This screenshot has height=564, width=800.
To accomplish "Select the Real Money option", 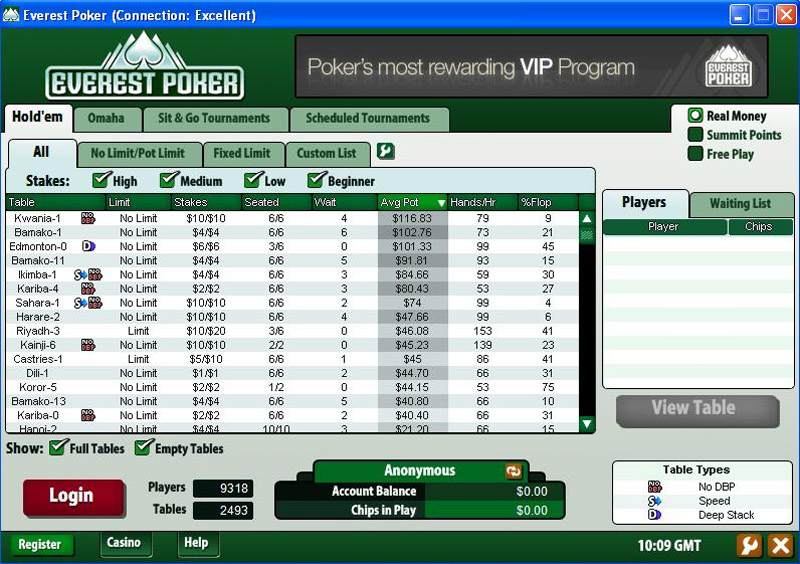I will pyautogui.click(x=695, y=115).
